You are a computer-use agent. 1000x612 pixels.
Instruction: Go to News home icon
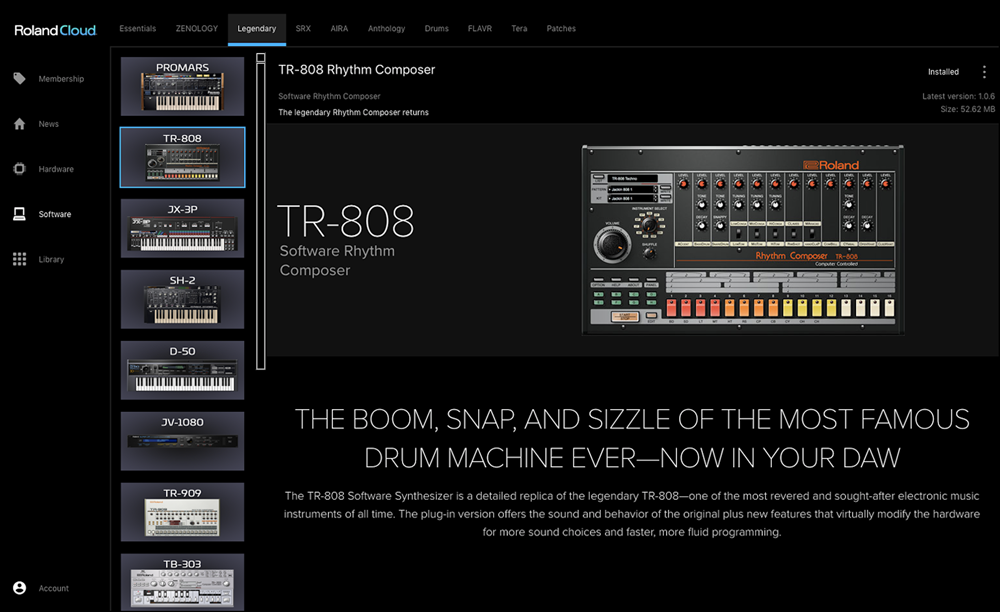pos(20,124)
